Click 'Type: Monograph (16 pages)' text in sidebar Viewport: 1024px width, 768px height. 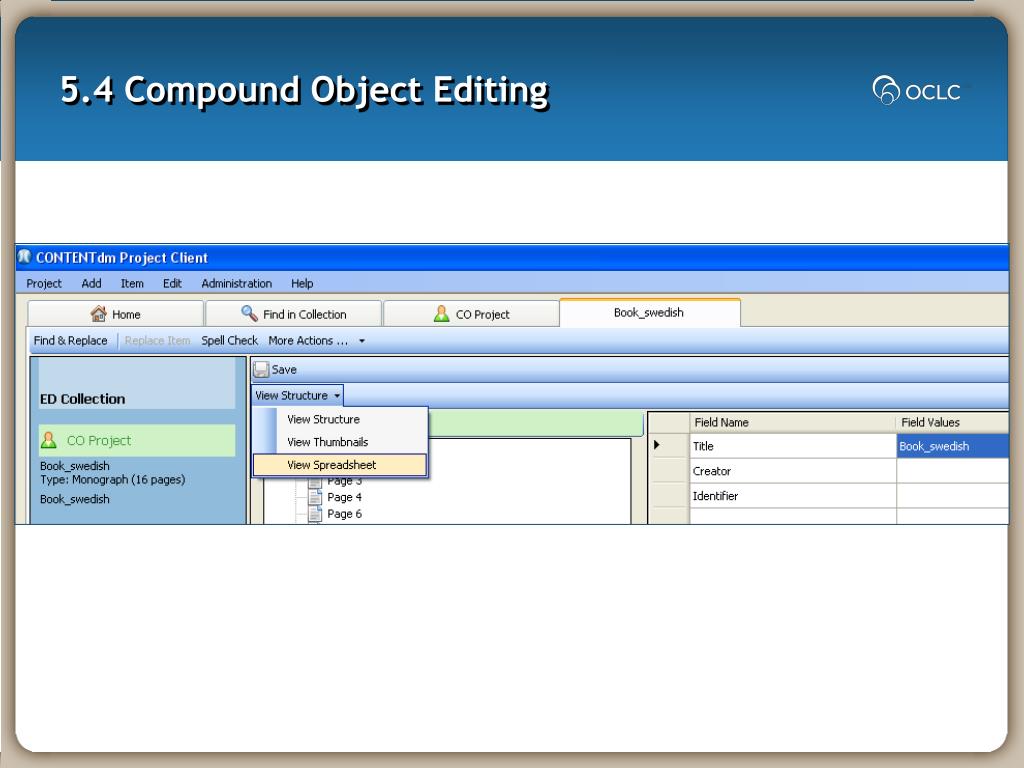pos(112,480)
